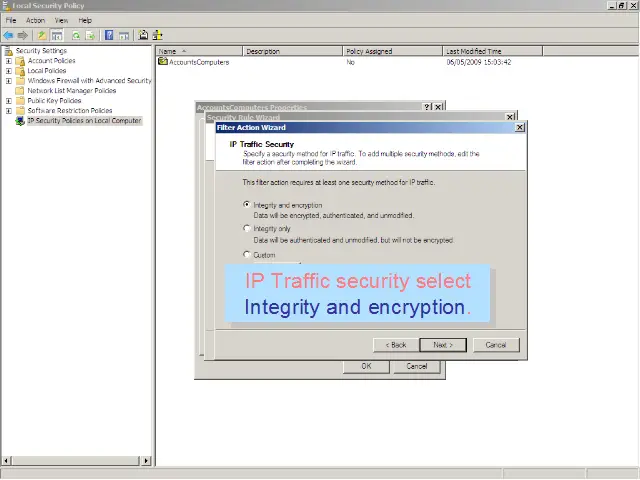Click the Up one level folder icon
This screenshot has height=480, width=640.
[42, 35]
